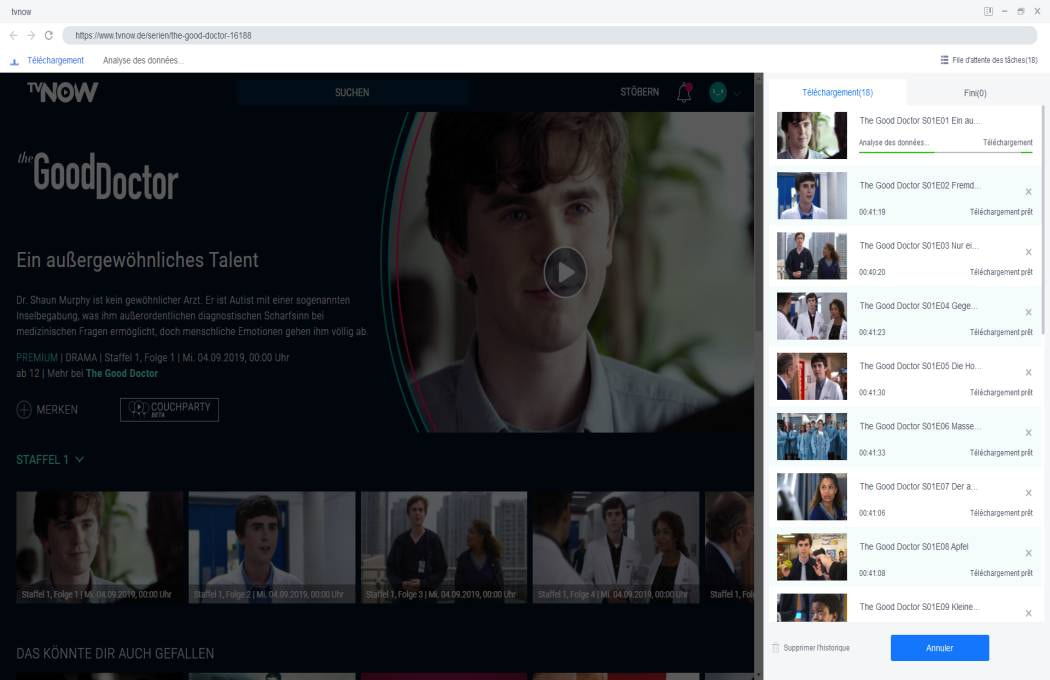Click Analyse des données in the toolbar
The height and width of the screenshot is (680, 1050).
coord(143,60)
